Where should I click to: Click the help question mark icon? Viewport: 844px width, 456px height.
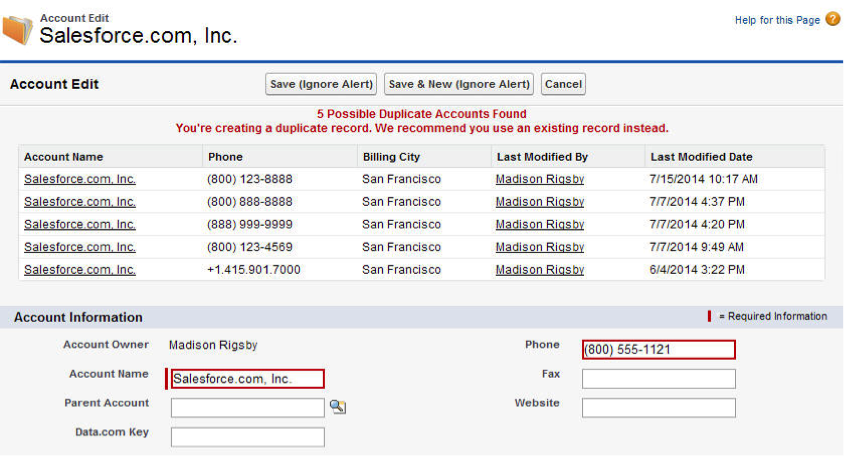(x=832, y=19)
